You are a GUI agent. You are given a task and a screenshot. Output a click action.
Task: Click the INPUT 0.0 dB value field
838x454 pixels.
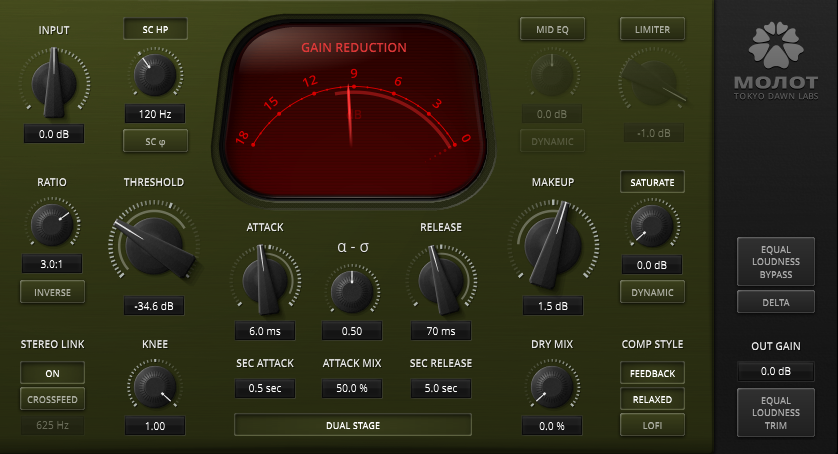[54, 134]
